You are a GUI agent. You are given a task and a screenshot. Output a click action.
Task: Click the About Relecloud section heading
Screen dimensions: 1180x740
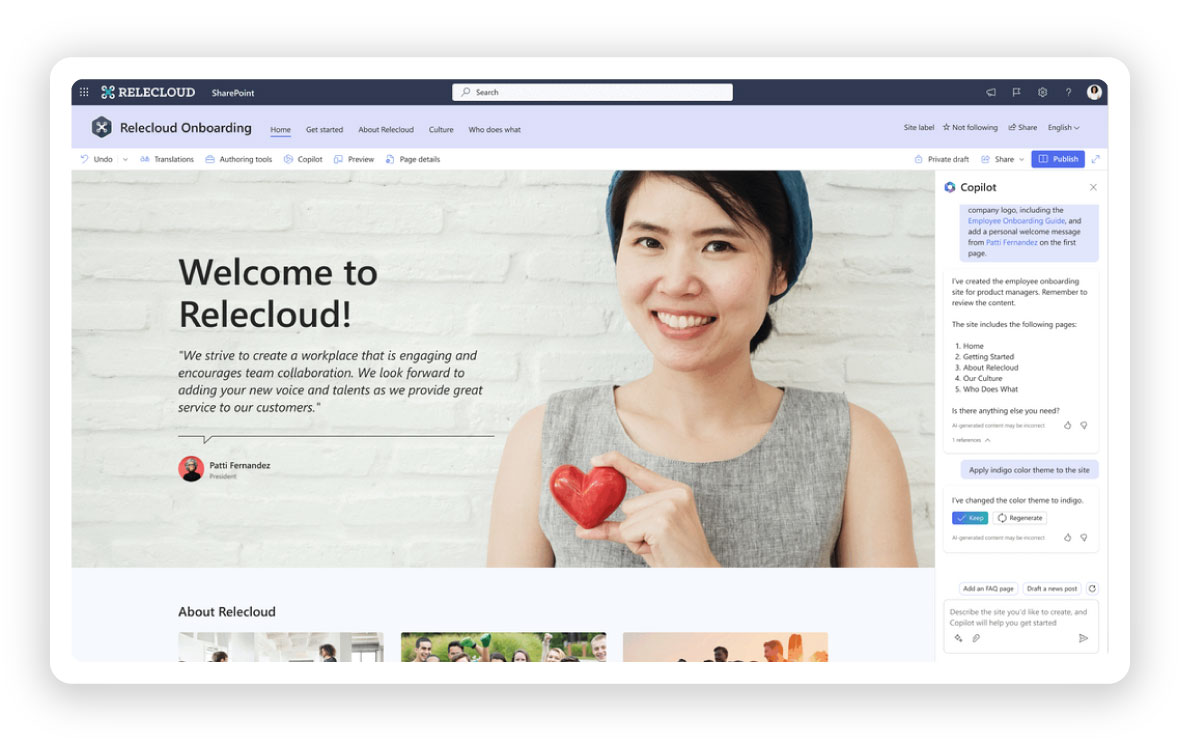click(227, 611)
